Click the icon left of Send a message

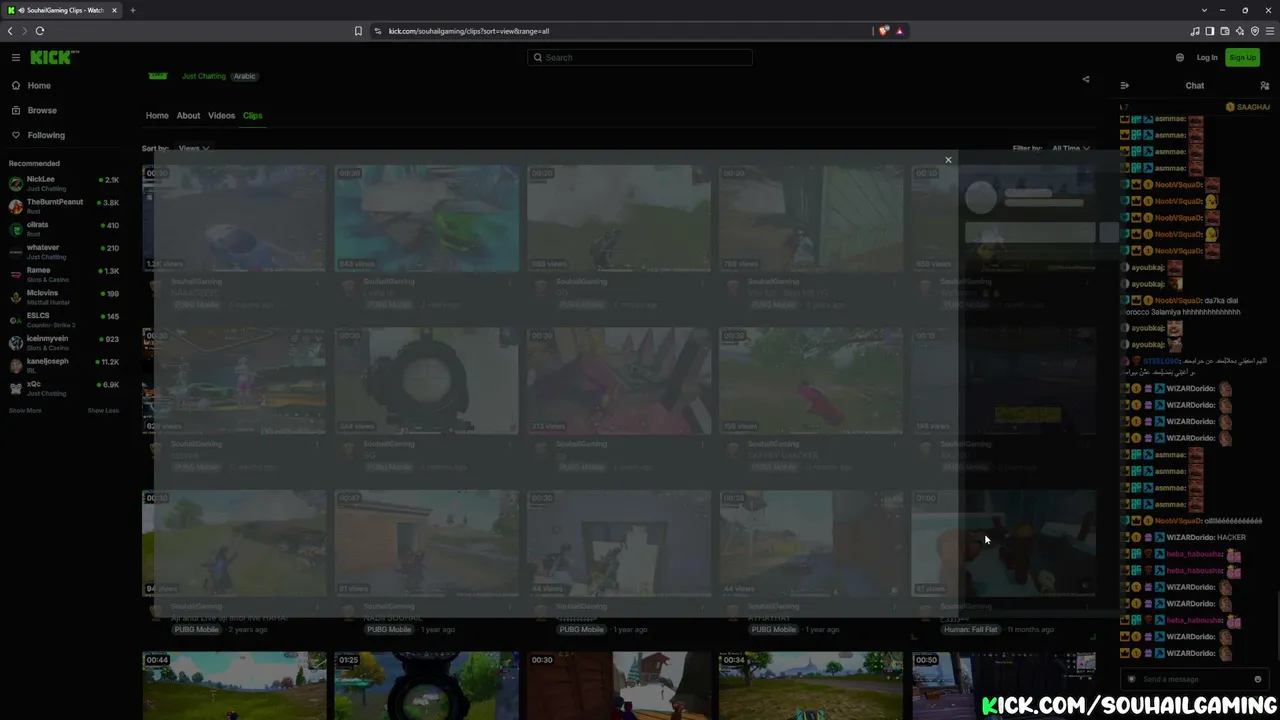coord(1132,680)
